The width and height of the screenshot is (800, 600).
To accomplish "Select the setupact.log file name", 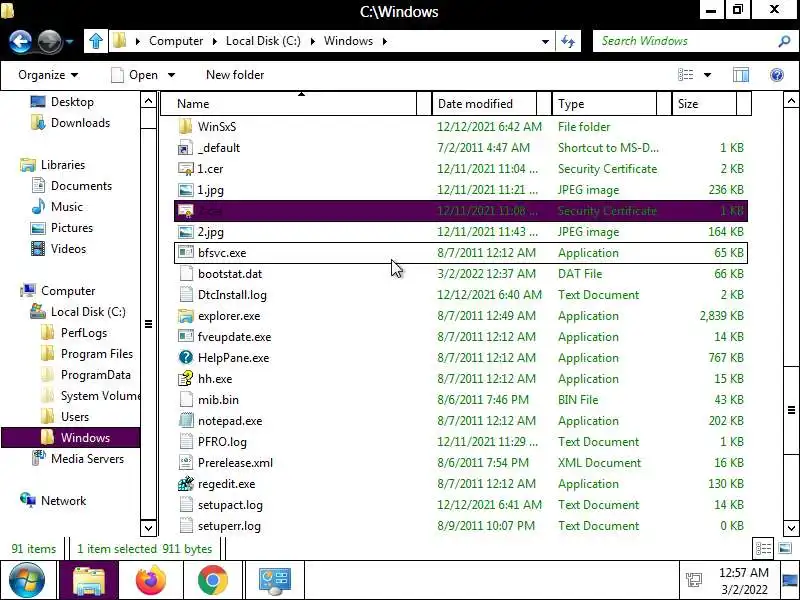I will click(x=231, y=505).
